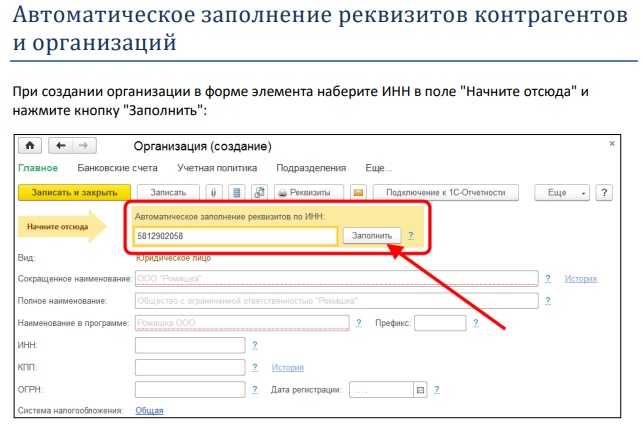Open the Еще... overflow in the tab row

pos(378,168)
